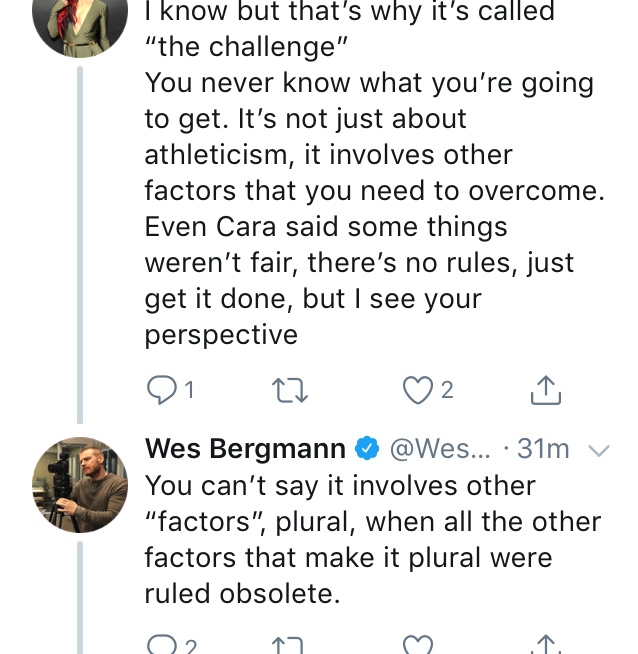
Task: Tap the blue verified badge
Action: coord(367,448)
